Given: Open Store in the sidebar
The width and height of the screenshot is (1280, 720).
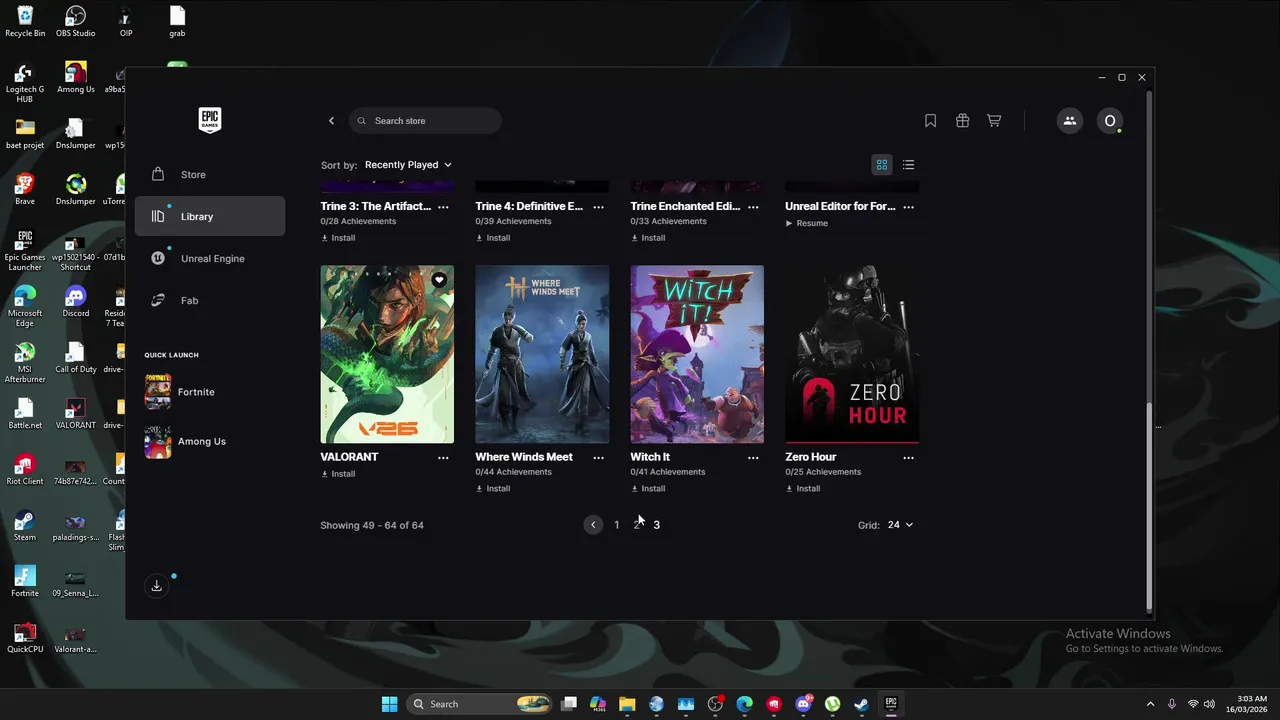Looking at the screenshot, I should point(210,175).
